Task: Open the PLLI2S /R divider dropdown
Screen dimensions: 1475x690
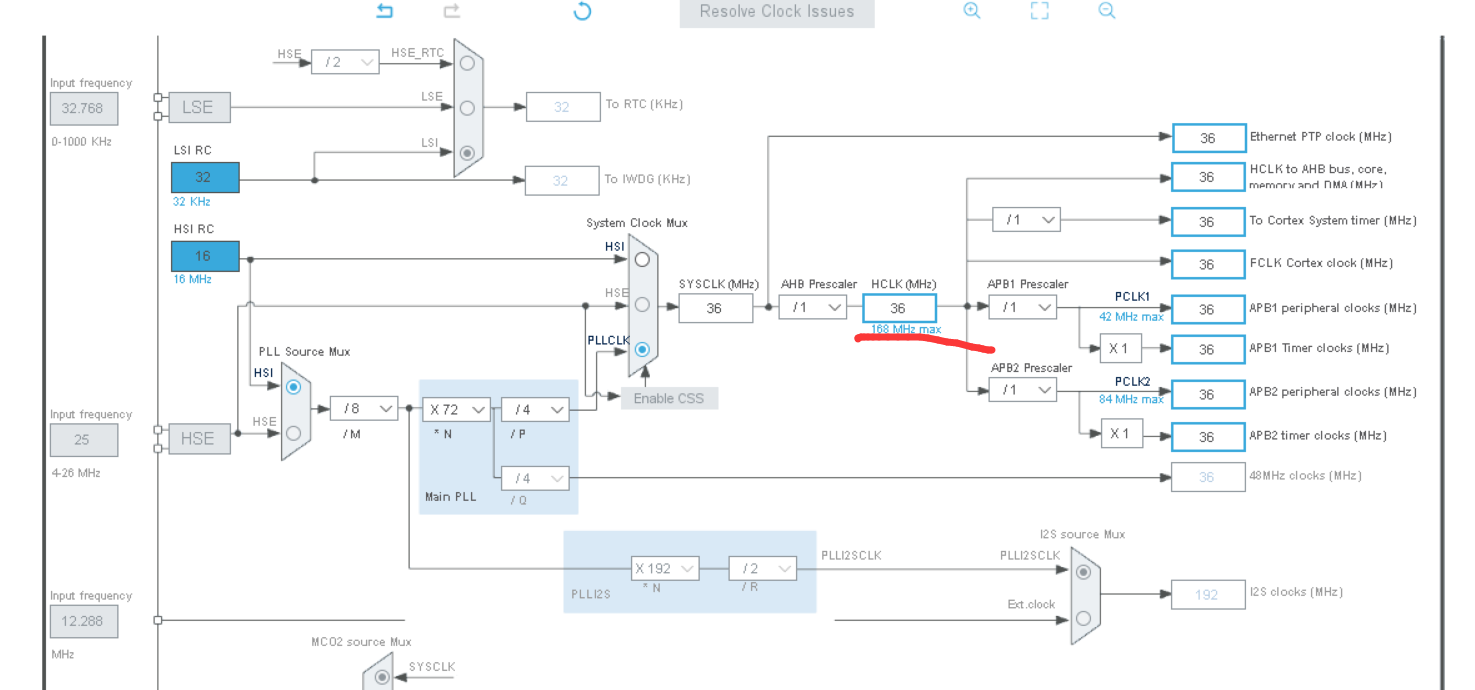Action: tap(763, 568)
